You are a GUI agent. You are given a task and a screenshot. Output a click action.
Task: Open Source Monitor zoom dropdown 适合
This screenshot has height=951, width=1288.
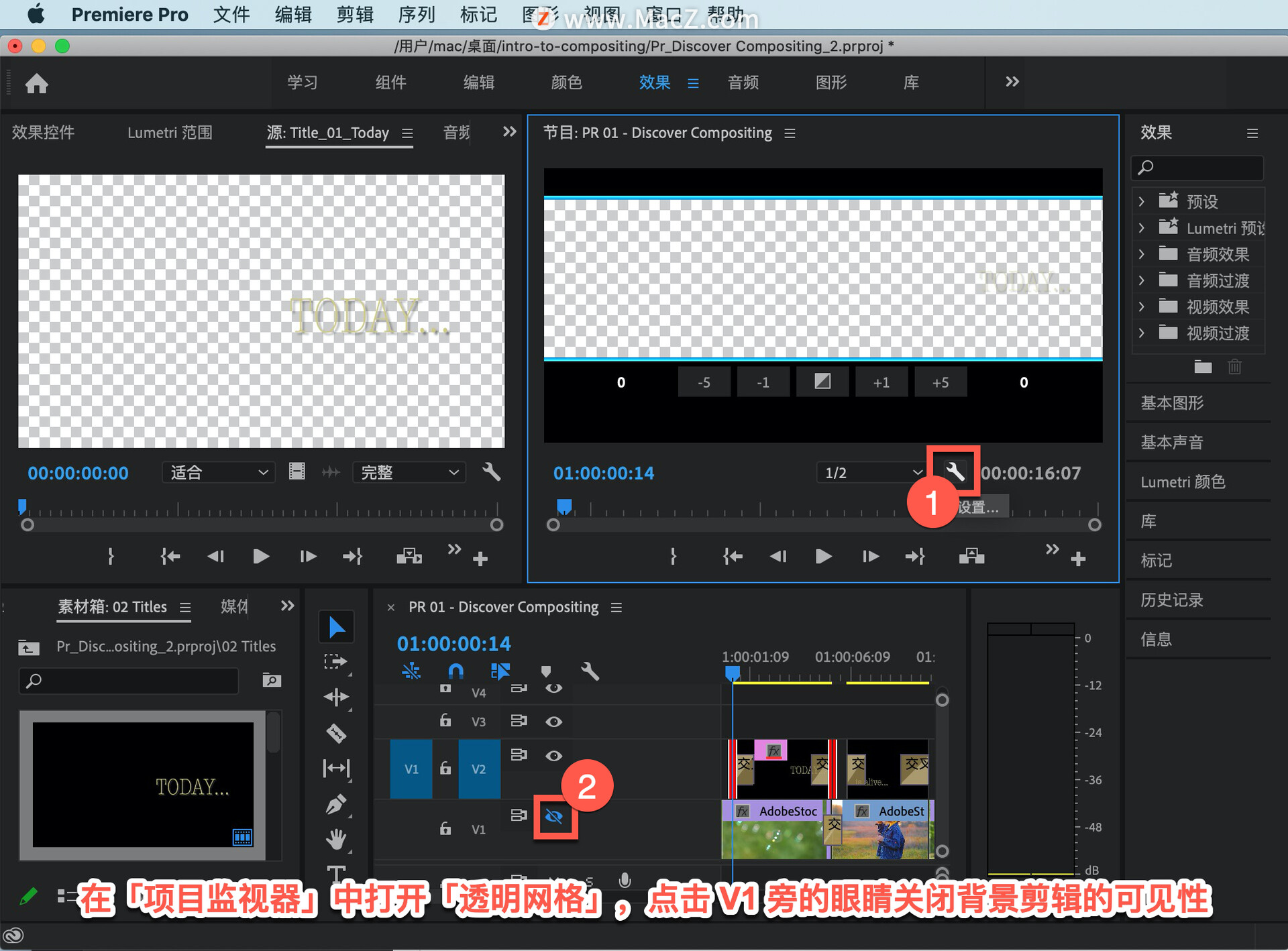(x=219, y=472)
